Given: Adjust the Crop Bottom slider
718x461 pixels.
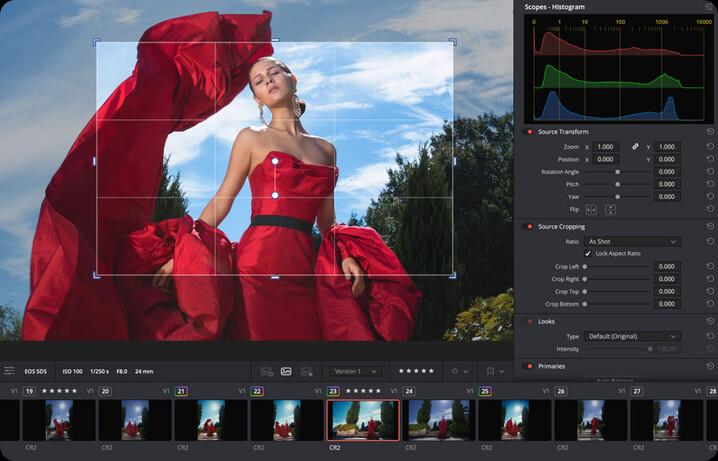Looking at the screenshot, I should pyautogui.click(x=617, y=304).
